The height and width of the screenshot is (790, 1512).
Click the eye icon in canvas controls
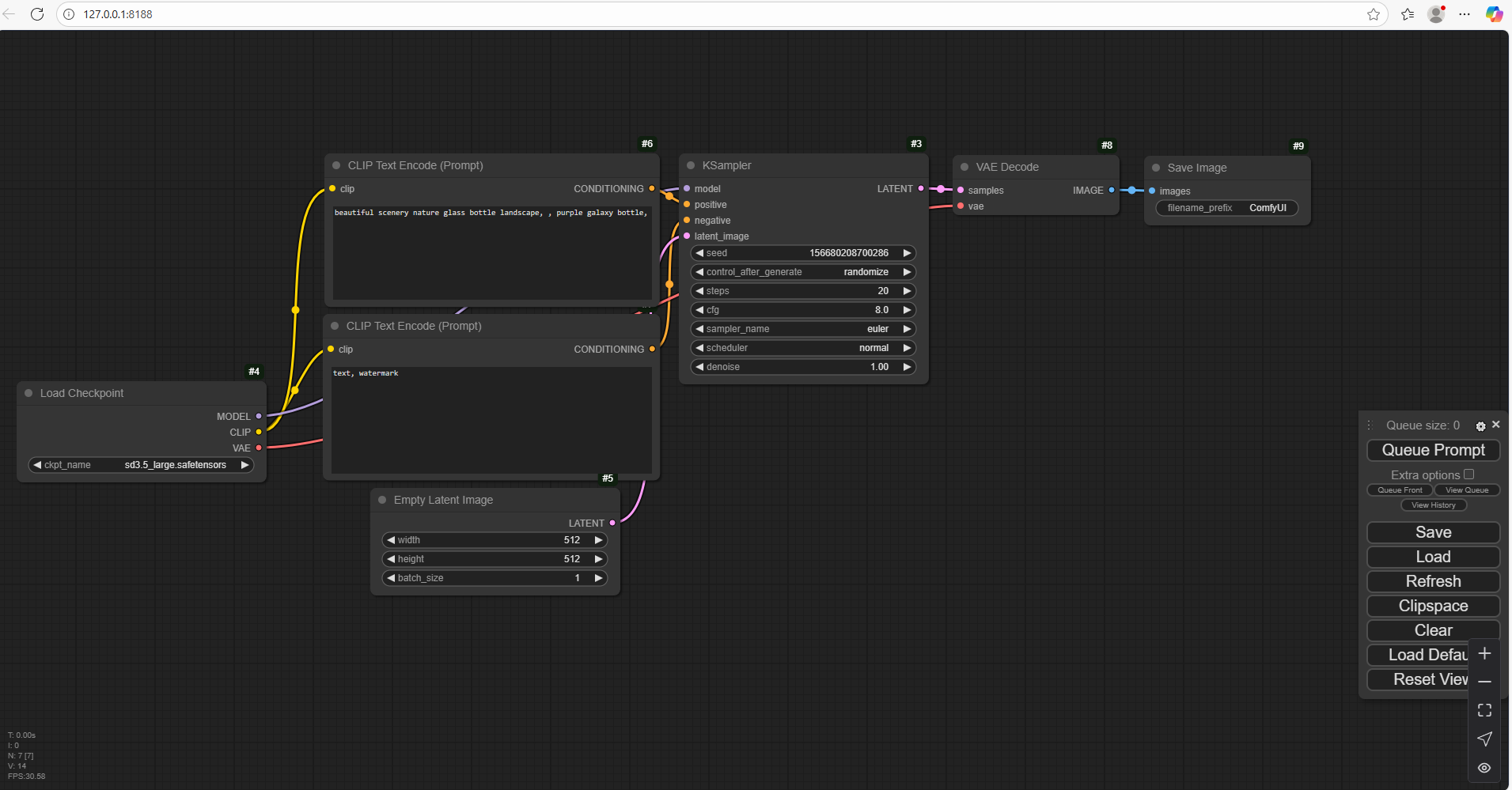(1485, 767)
